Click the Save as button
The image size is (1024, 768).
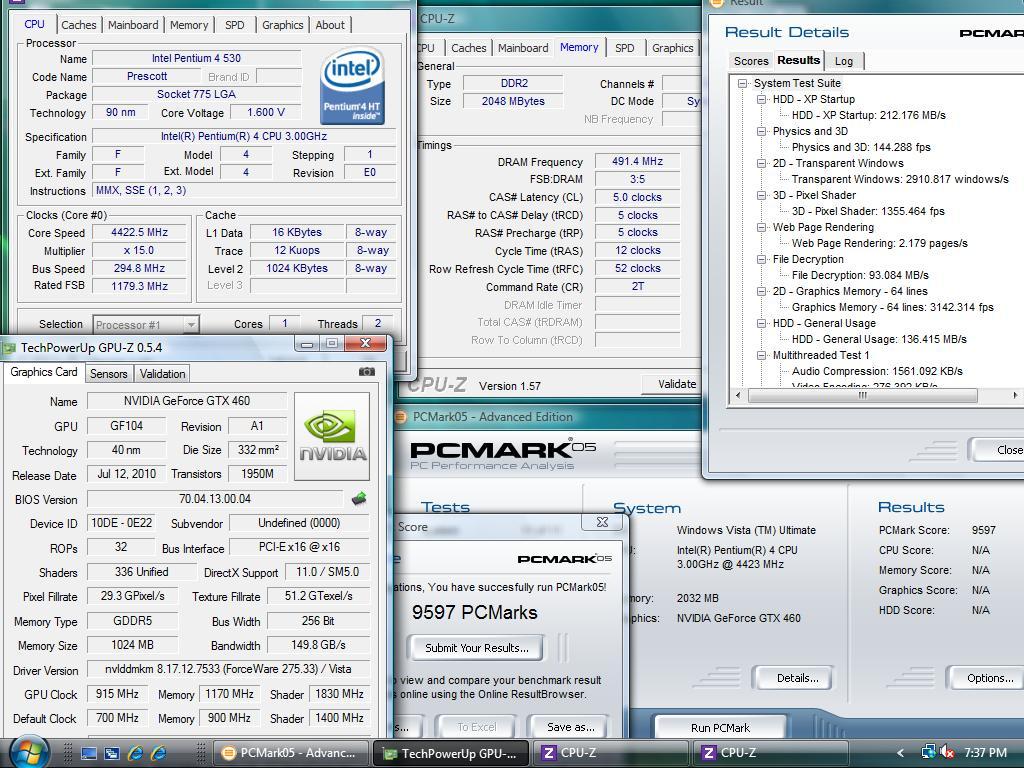click(570, 727)
